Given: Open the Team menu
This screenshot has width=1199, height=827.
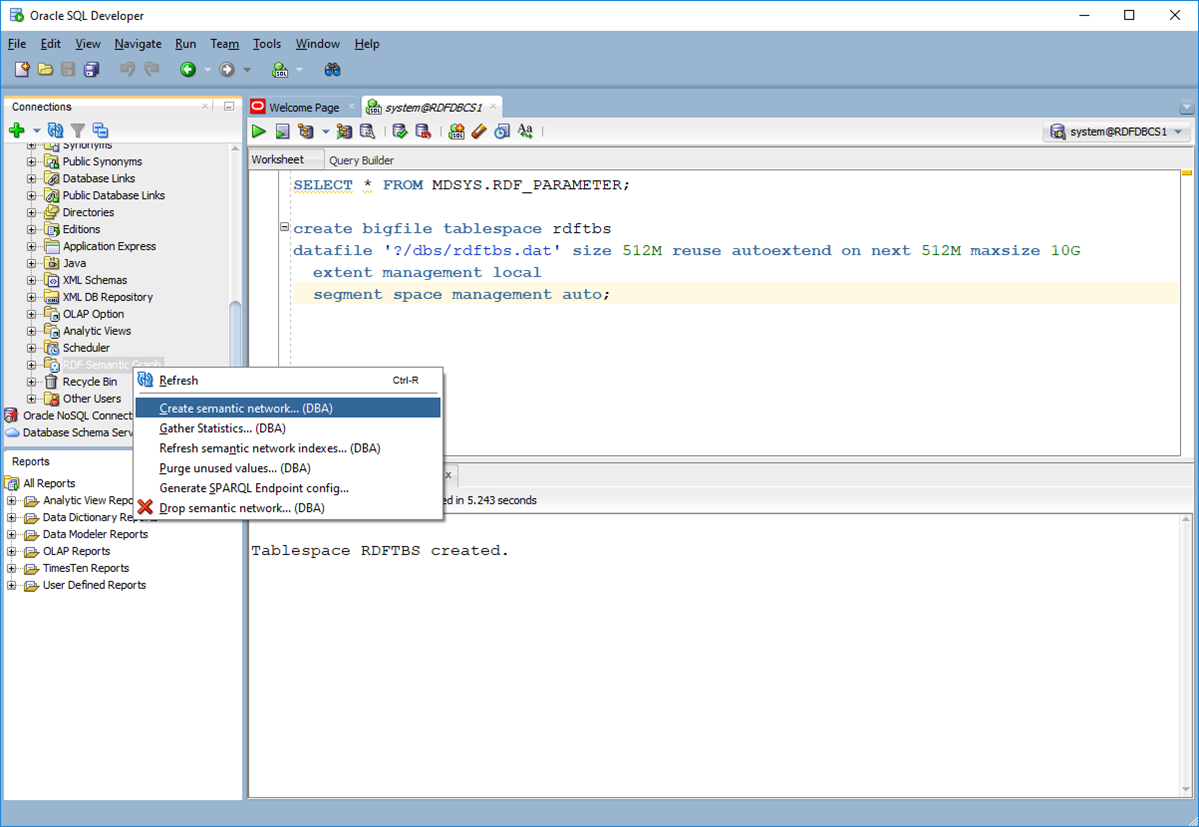Looking at the screenshot, I should point(224,44).
